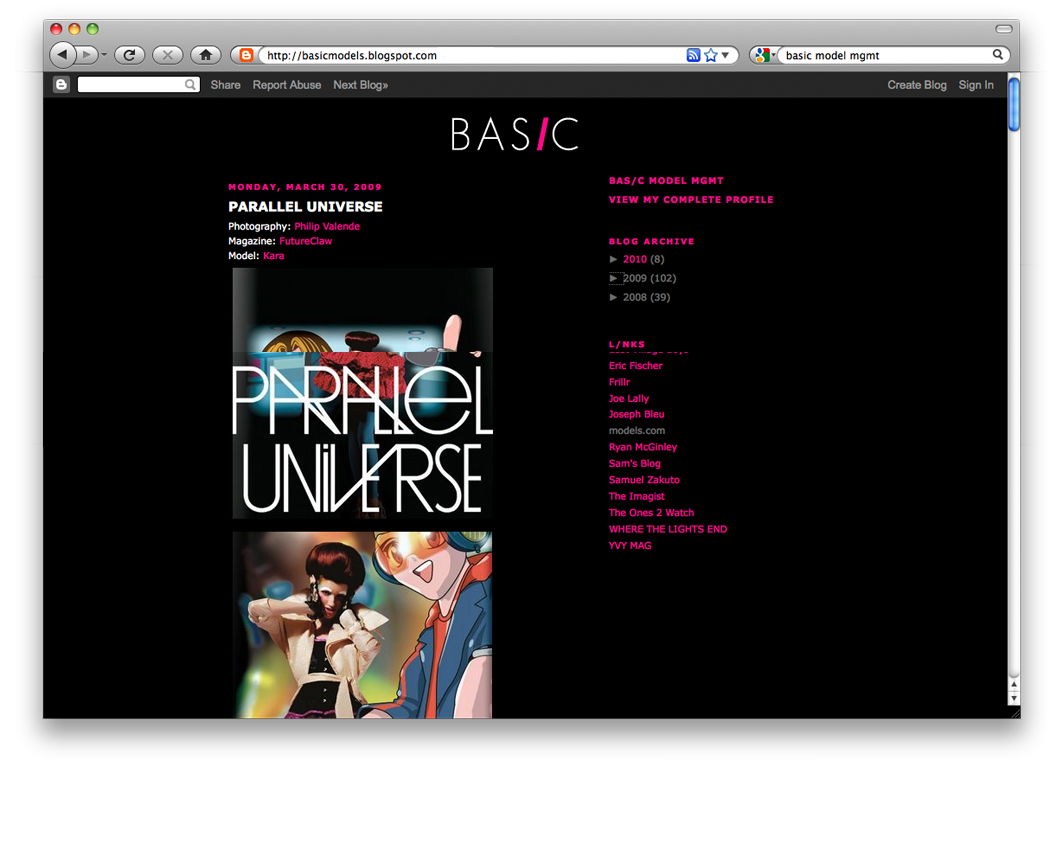Expand the 2010 archive triangle
The image size is (1050, 864).
pyautogui.click(x=613, y=259)
